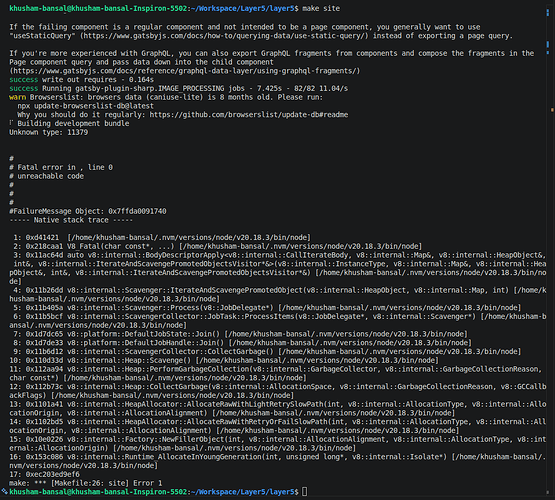Click the topmost blue marker in scrollbar

pyautogui.click(x=548, y=12)
